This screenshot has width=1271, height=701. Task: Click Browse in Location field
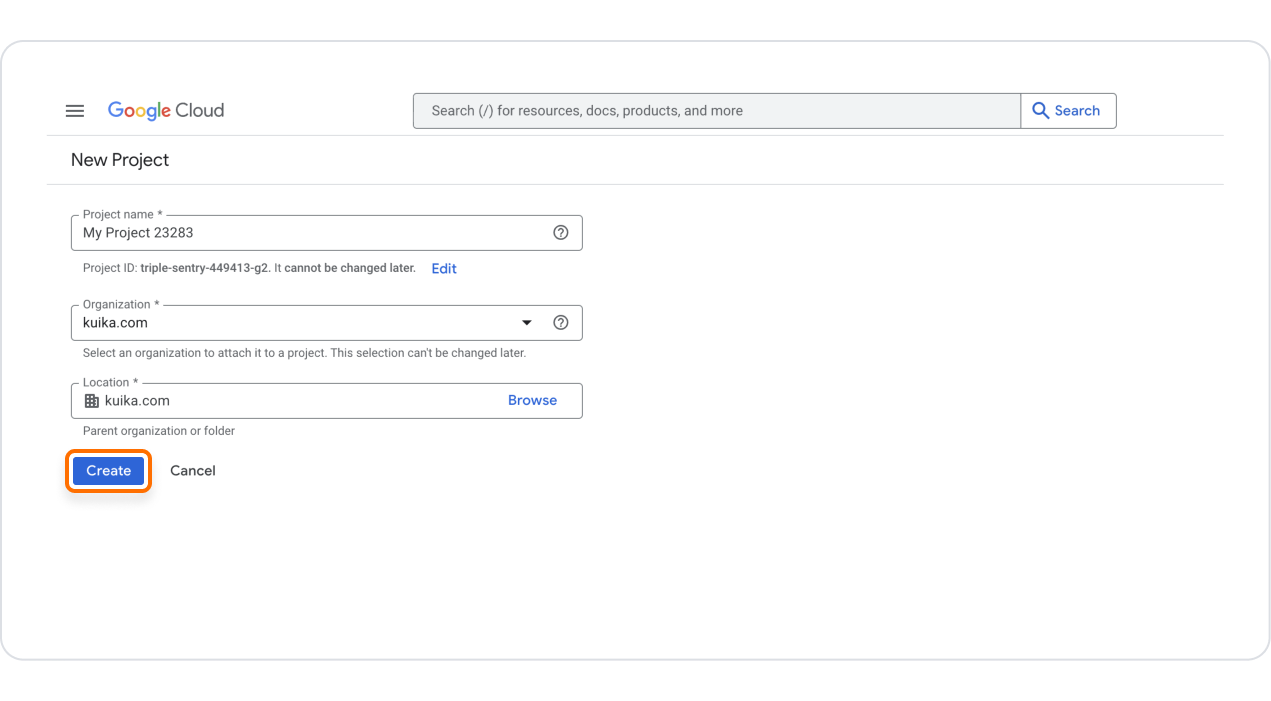[x=532, y=400]
